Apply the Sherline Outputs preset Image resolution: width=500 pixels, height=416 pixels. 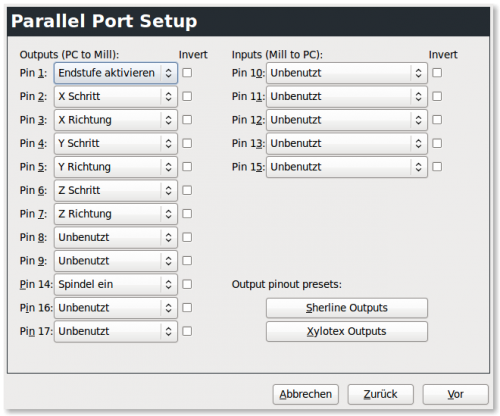click(x=347, y=308)
